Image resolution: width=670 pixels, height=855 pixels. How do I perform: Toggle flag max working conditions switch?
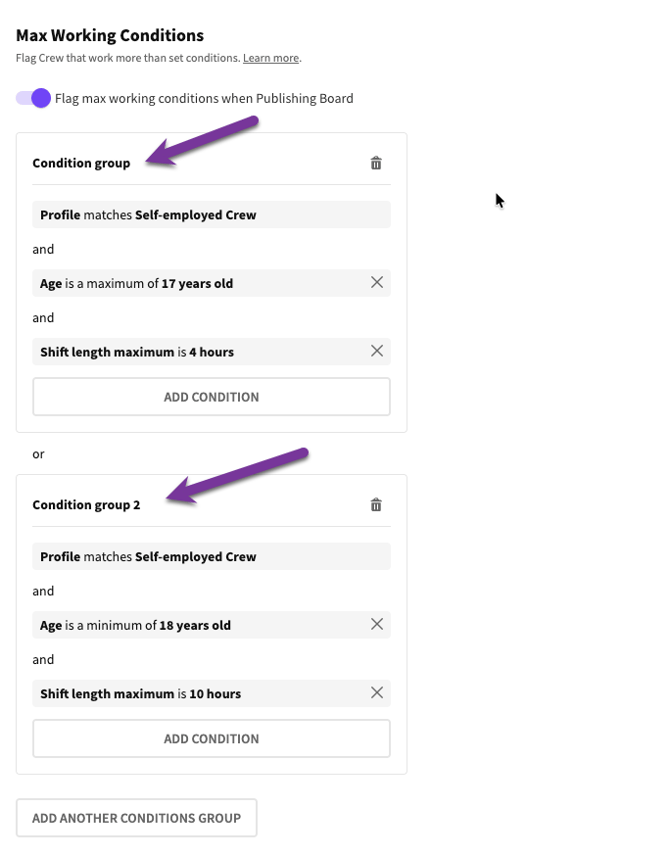[x=33, y=98]
